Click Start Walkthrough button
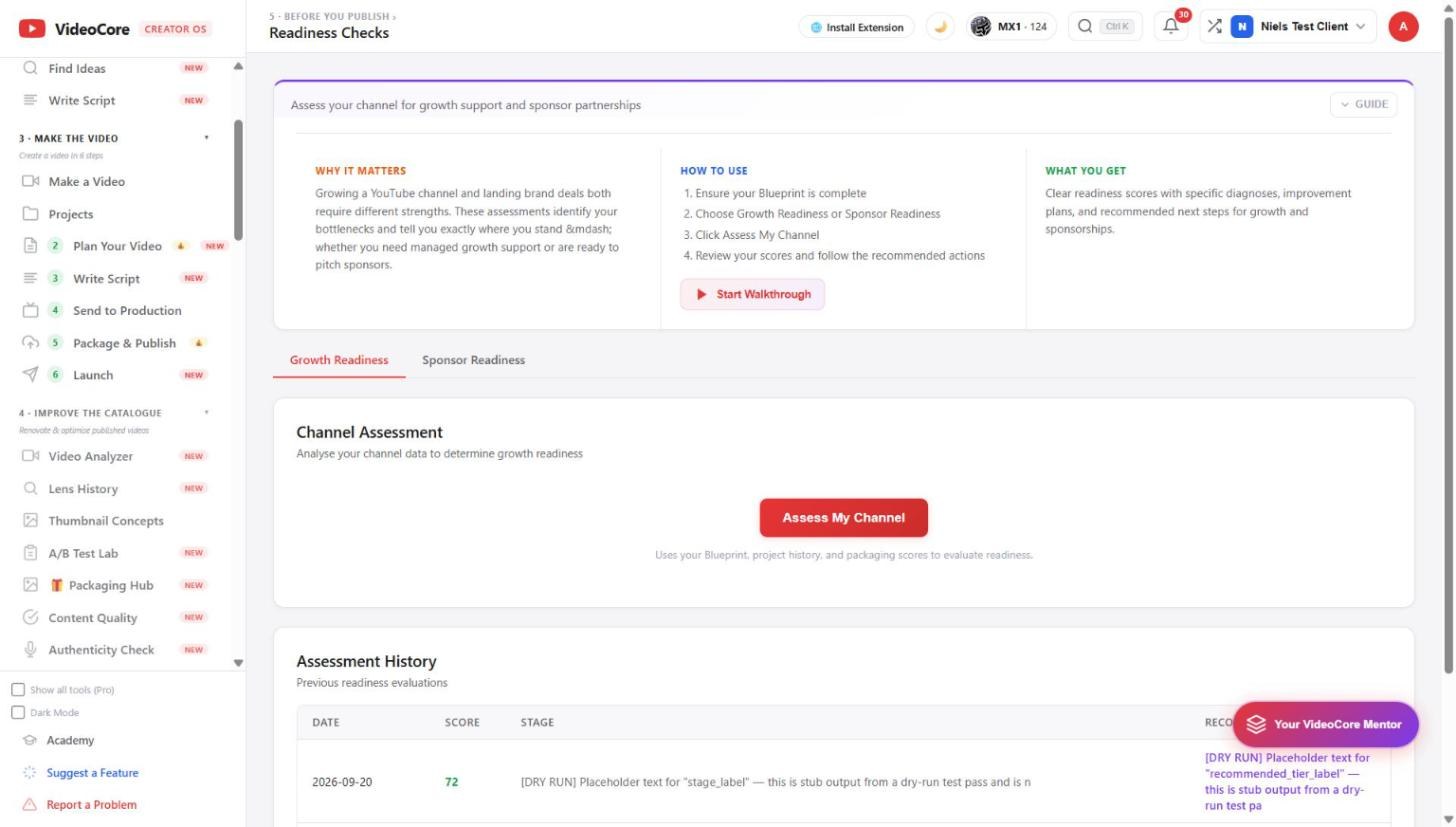Screen dimensions: 1456x827 753,294
